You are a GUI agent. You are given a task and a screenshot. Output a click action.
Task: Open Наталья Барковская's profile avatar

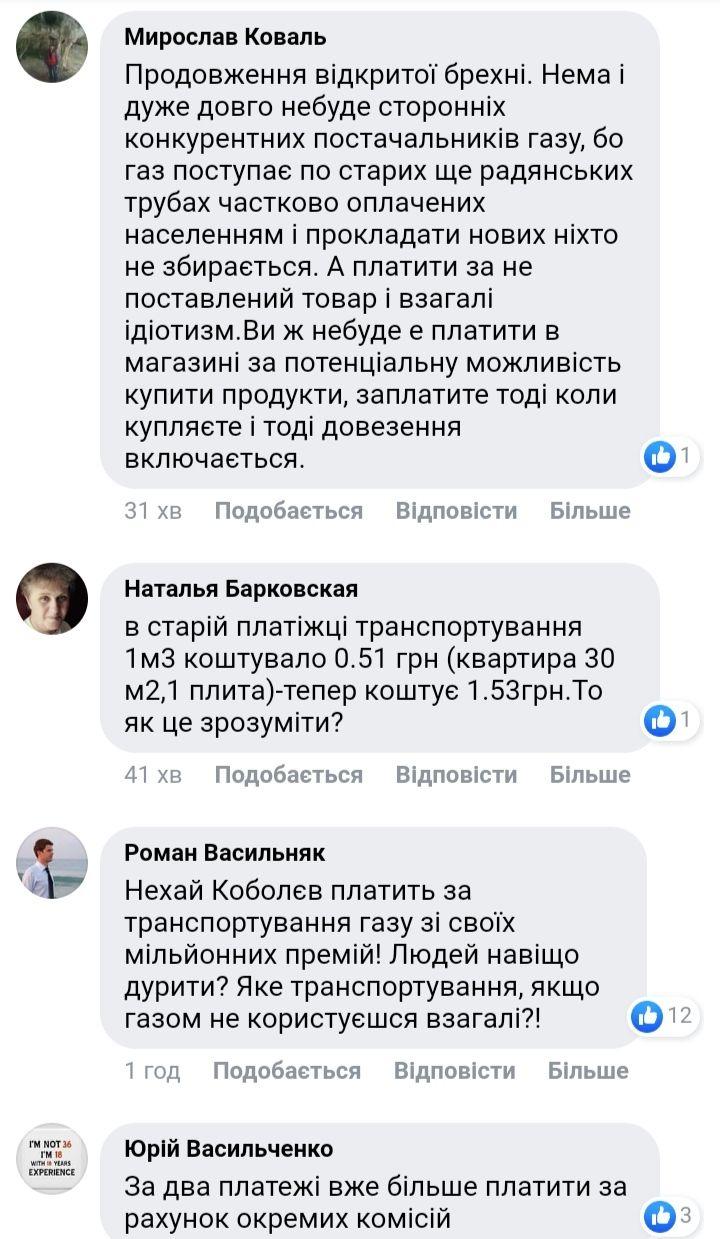[x=52, y=599]
